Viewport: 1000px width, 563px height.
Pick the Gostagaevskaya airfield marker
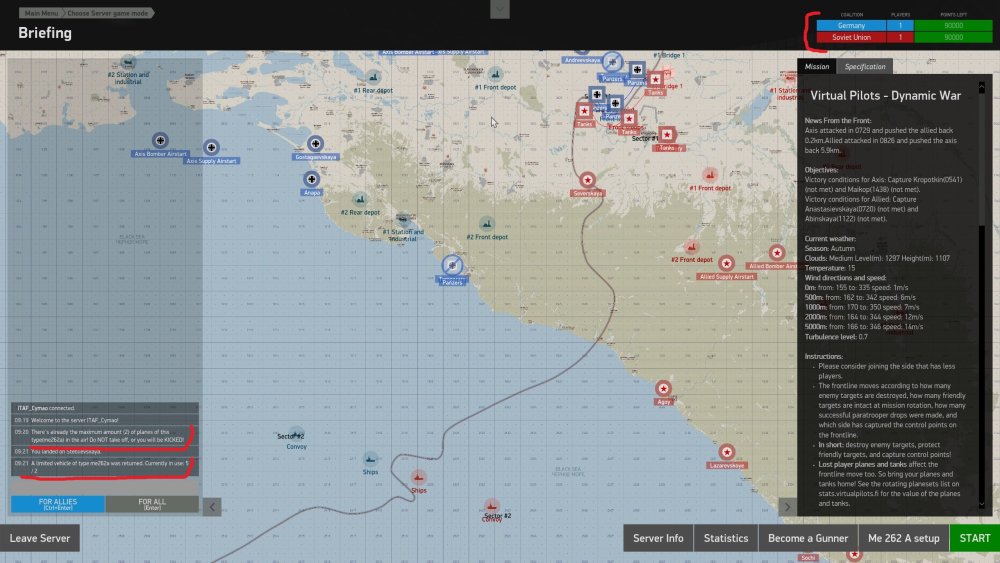(x=315, y=143)
